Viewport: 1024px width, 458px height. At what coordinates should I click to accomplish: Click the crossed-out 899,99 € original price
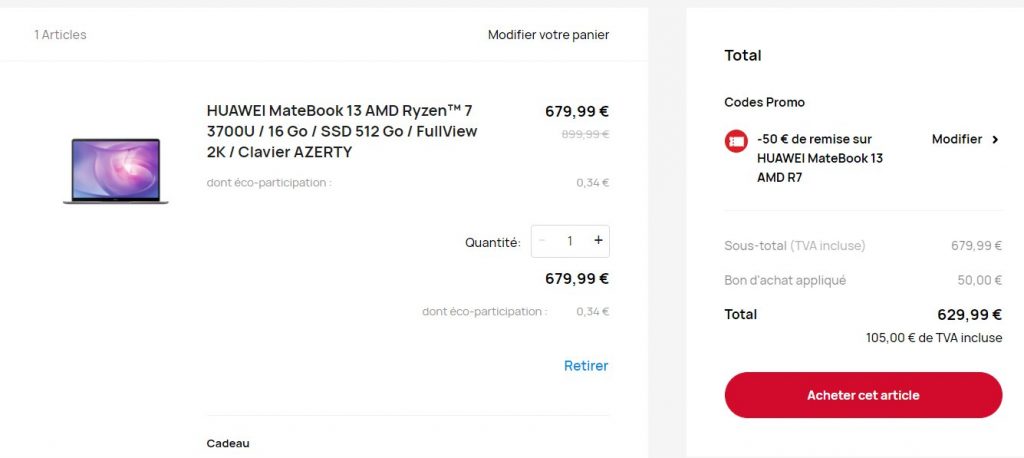click(585, 134)
